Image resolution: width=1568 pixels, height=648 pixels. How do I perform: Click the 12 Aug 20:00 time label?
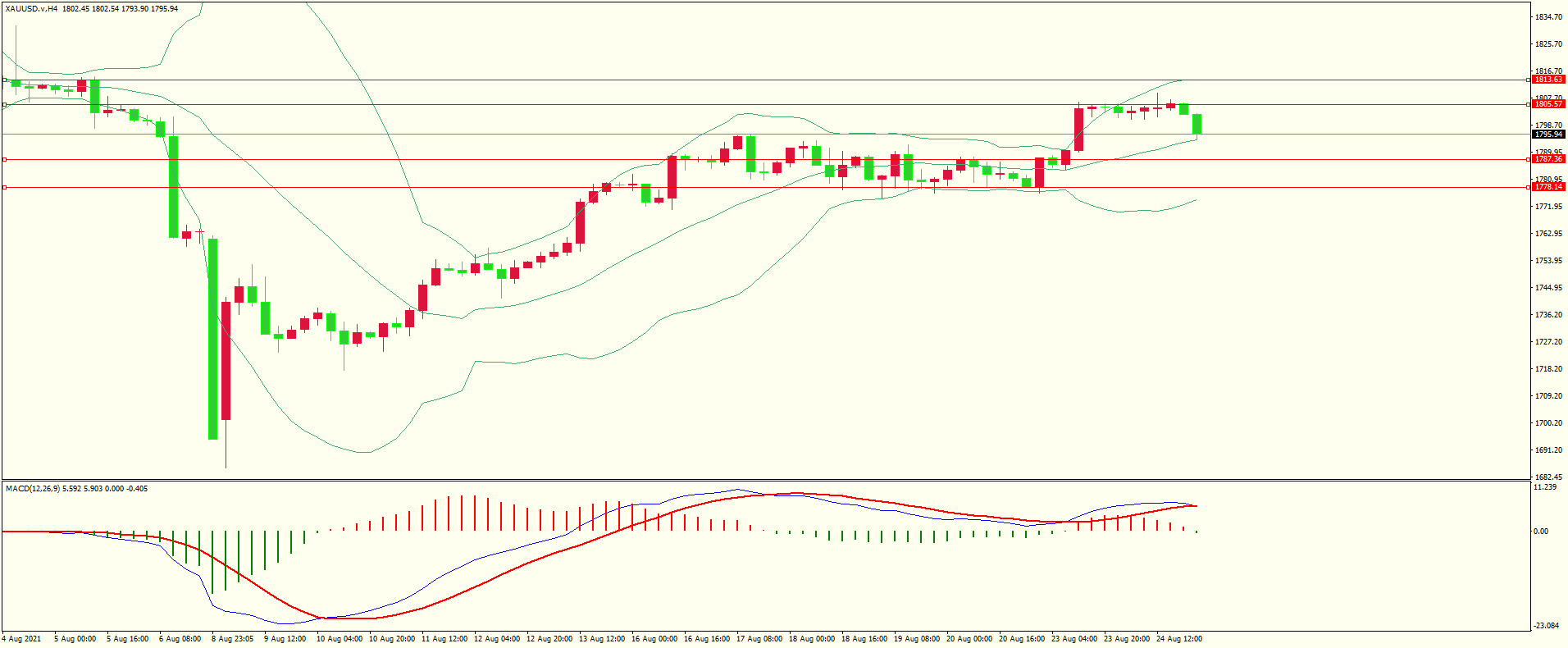(549, 639)
